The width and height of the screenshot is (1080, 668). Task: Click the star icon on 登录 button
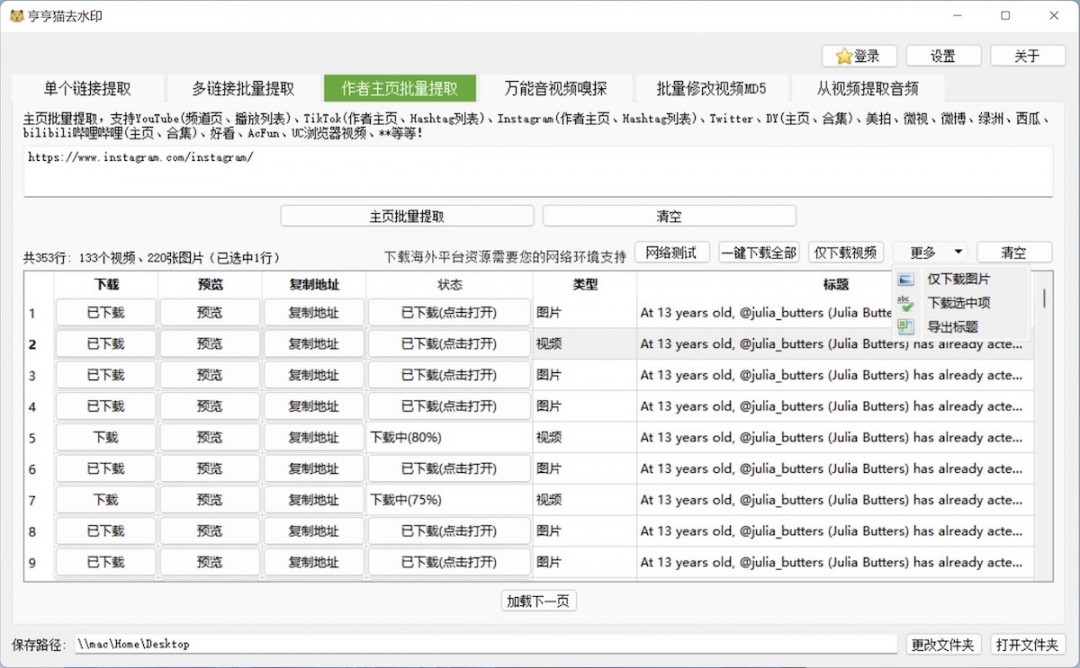click(844, 56)
